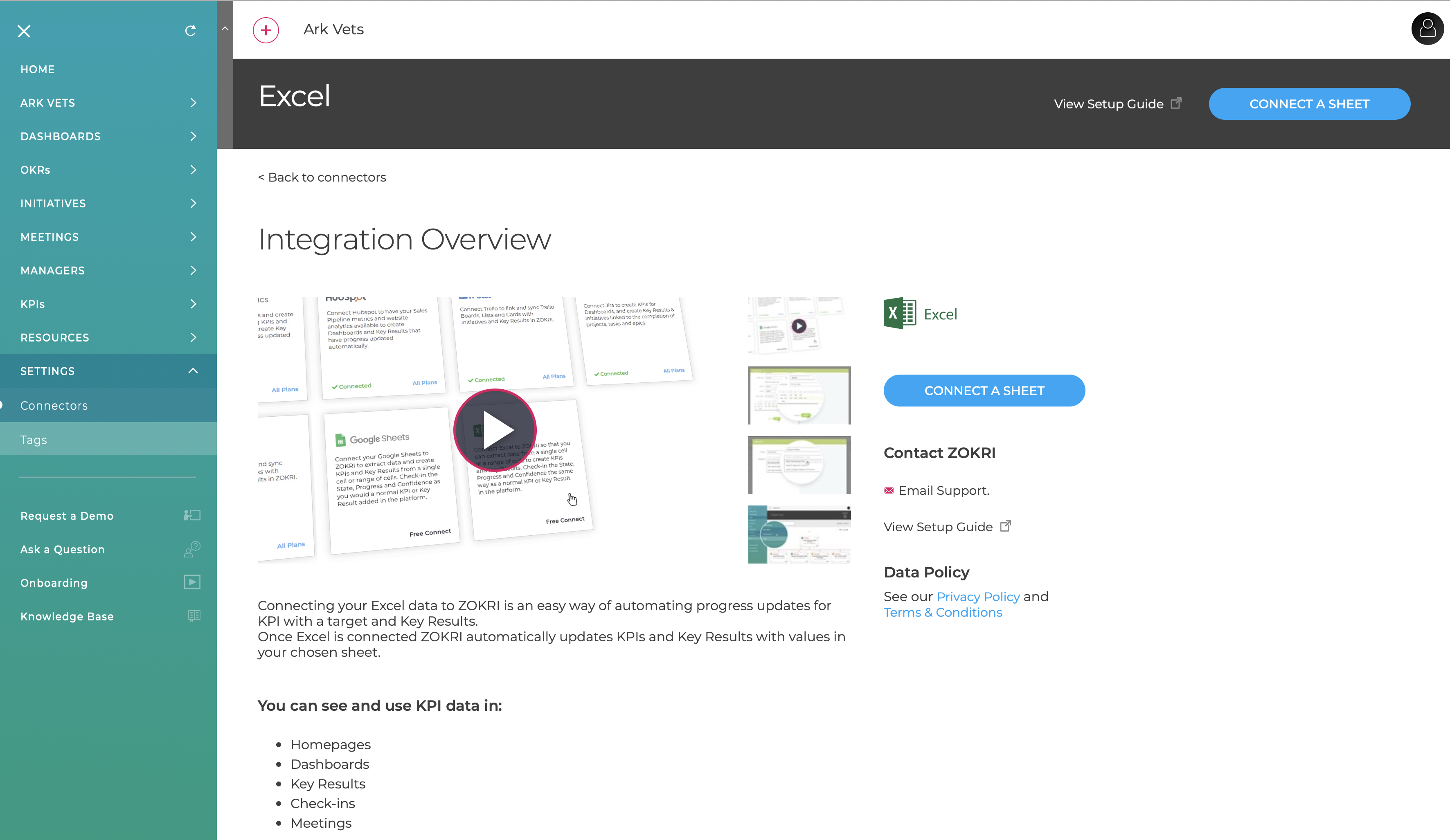Select the KPIs menu label

point(32,304)
